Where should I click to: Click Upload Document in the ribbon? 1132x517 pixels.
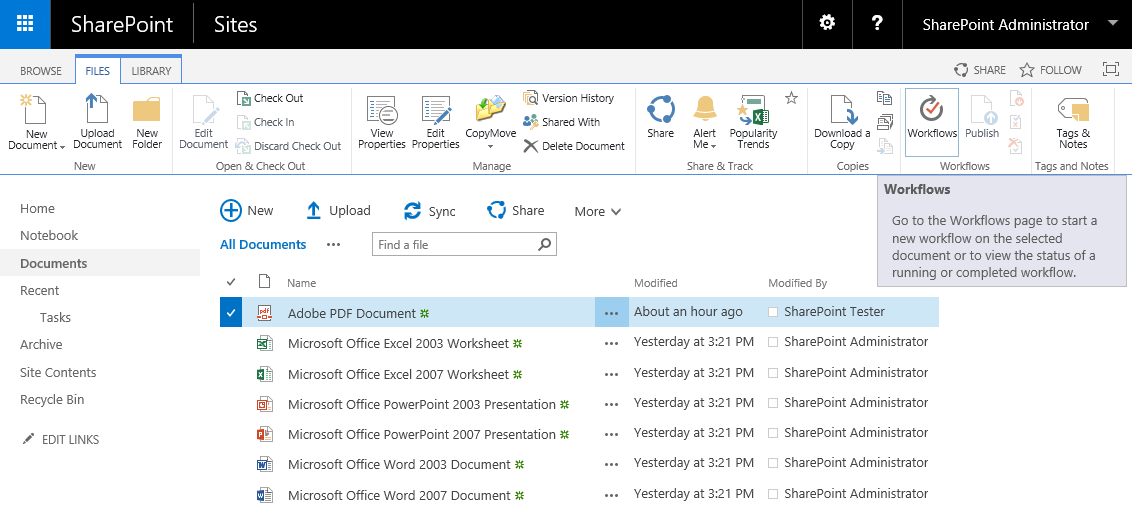tap(97, 121)
